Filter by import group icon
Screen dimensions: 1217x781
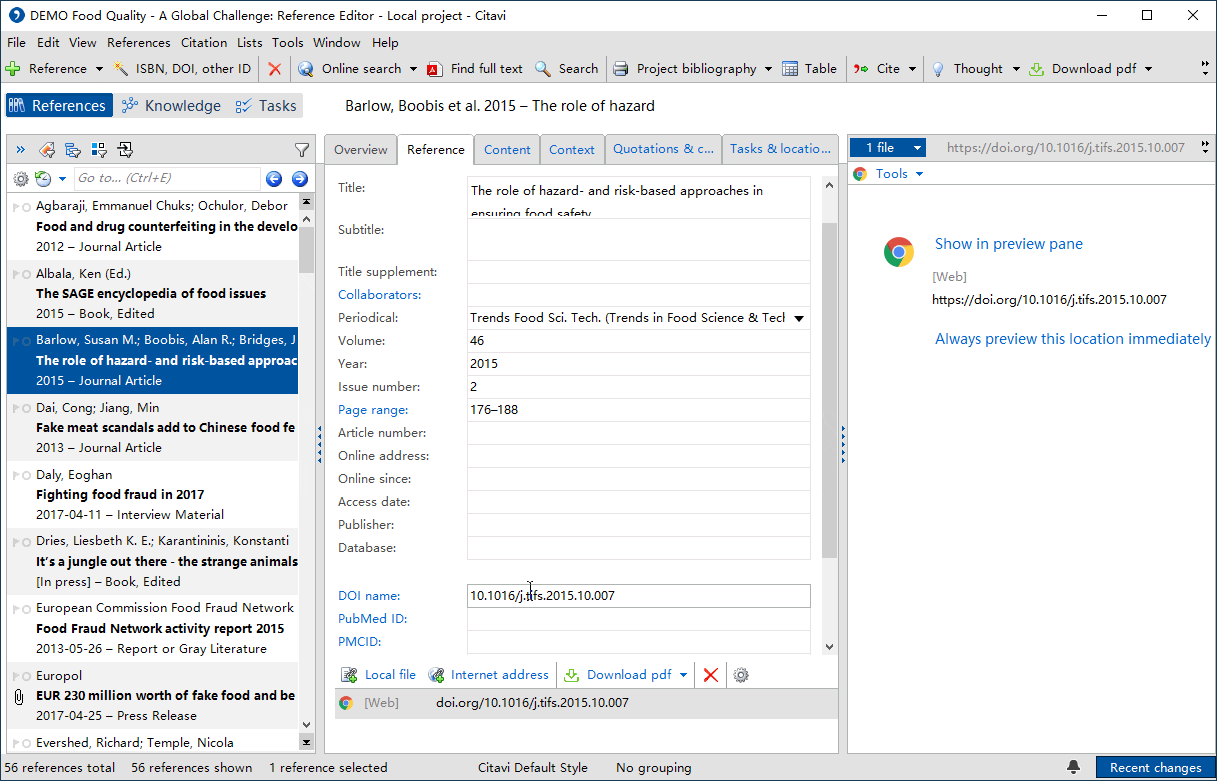click(x=125, y=150)
